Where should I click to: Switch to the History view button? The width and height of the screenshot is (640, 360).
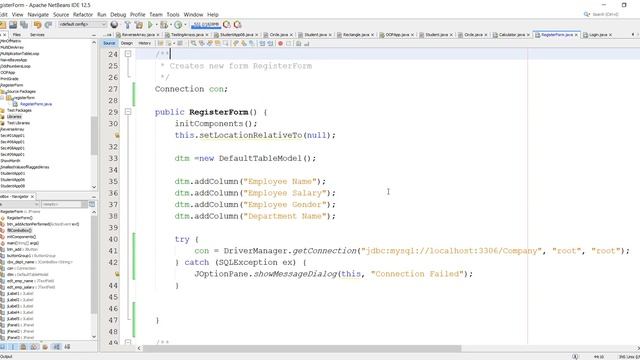click(x=144, y=43)
